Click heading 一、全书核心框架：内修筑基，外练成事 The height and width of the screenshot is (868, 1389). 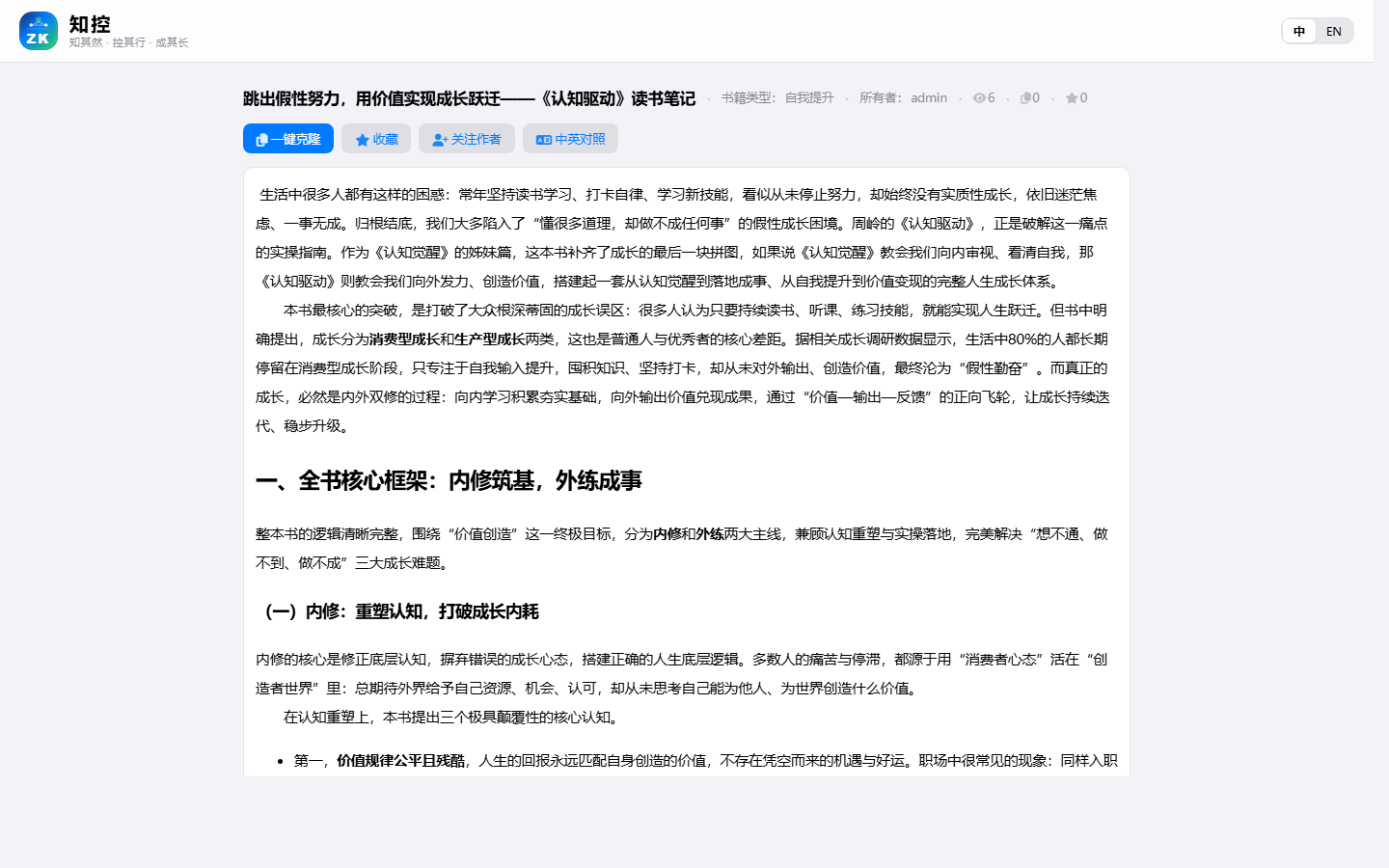pyautogui.click(x=449, y=480)
